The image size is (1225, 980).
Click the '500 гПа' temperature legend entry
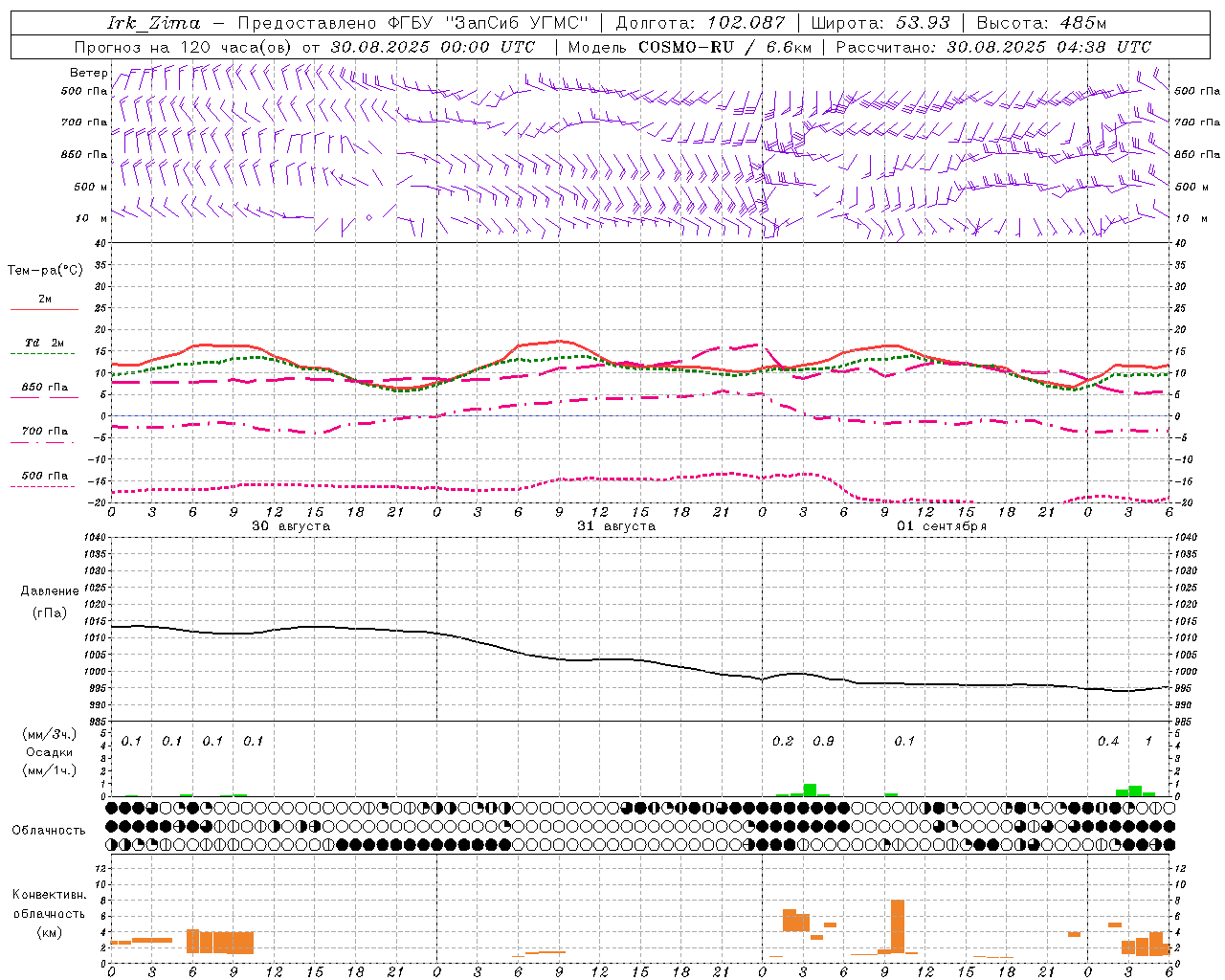pos(44,476)
